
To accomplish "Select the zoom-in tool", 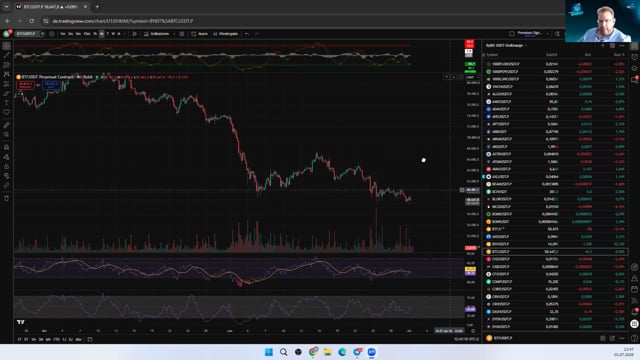I will (x=7, y=134).
